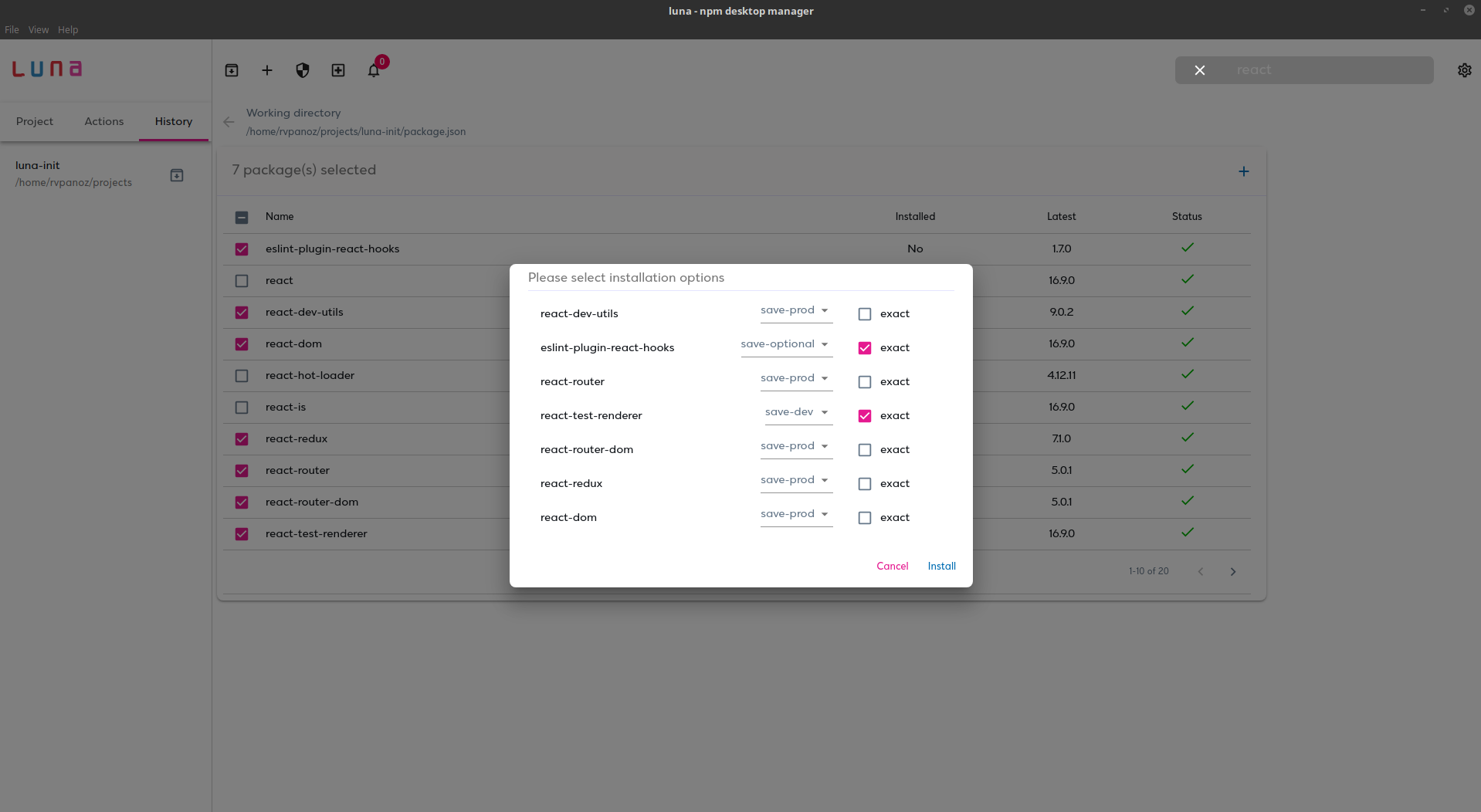Click the react-is package name
Image resolution: width=1481 pixels, height=812 pixels.
pos(286,407)
